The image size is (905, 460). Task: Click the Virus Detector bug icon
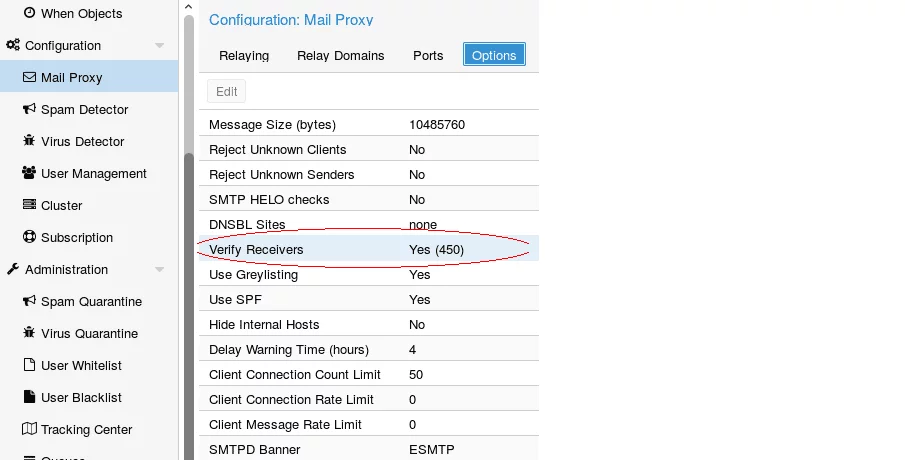pyautogui.click(x=30, y=142)
